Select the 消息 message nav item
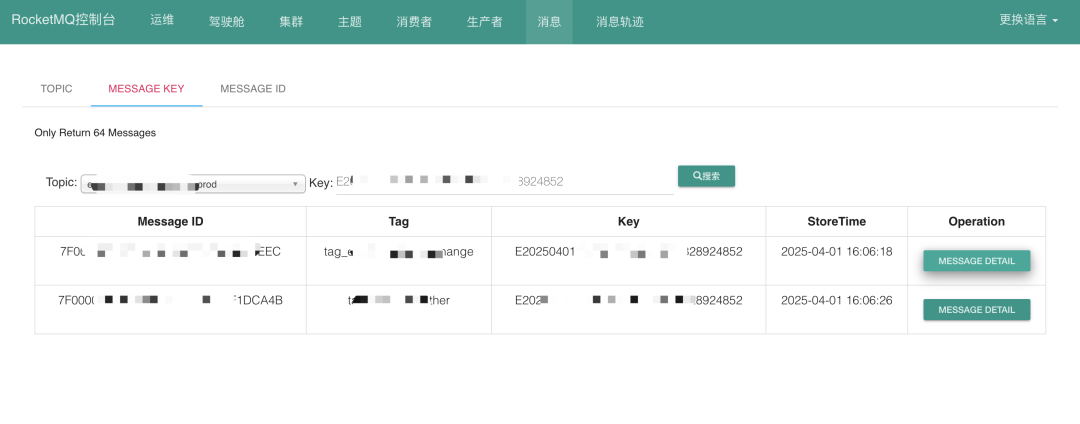This screenshot has width=1080, height=424. [x=549, y=21]
